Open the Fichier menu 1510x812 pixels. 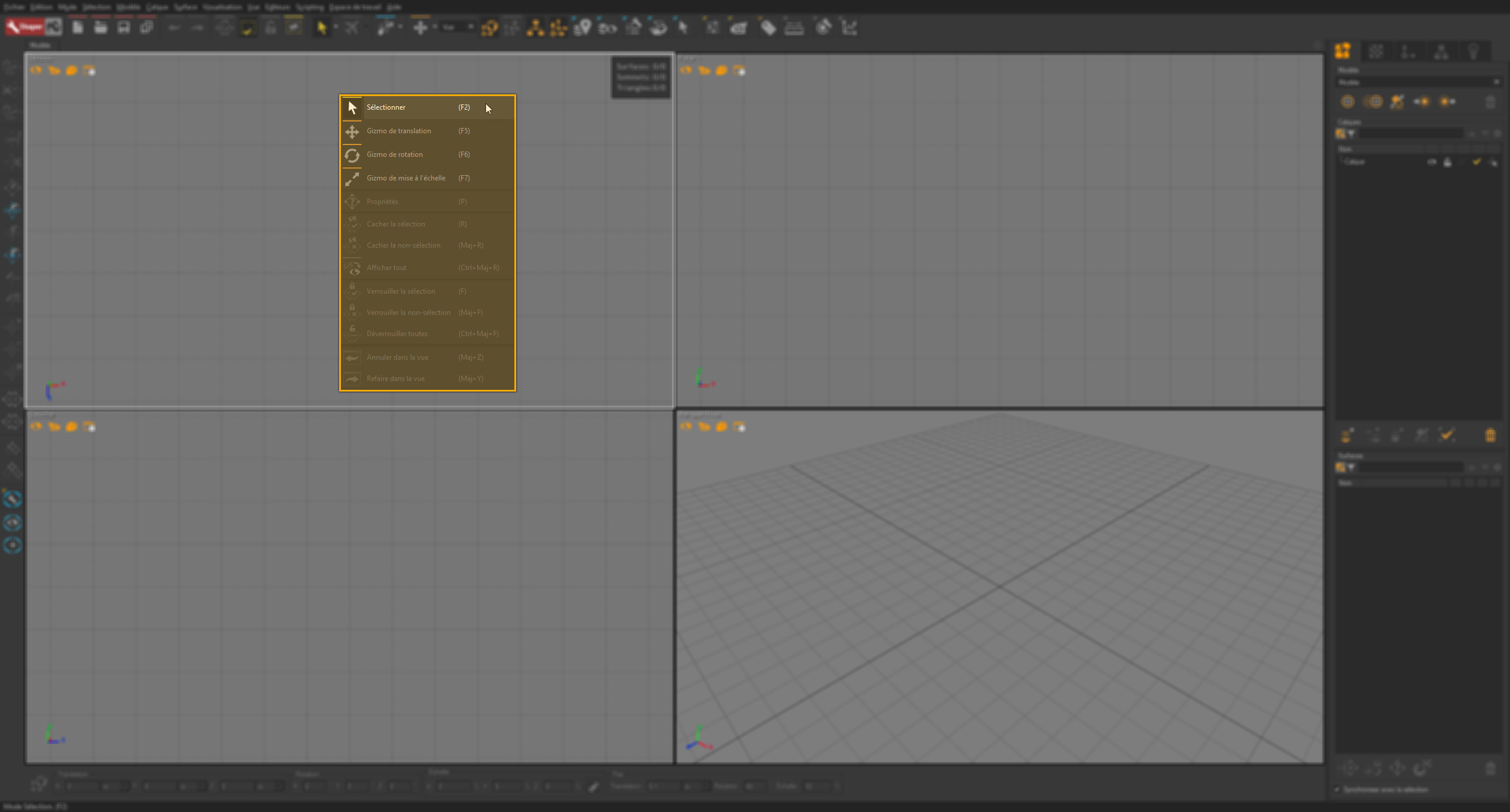[14, 7]
